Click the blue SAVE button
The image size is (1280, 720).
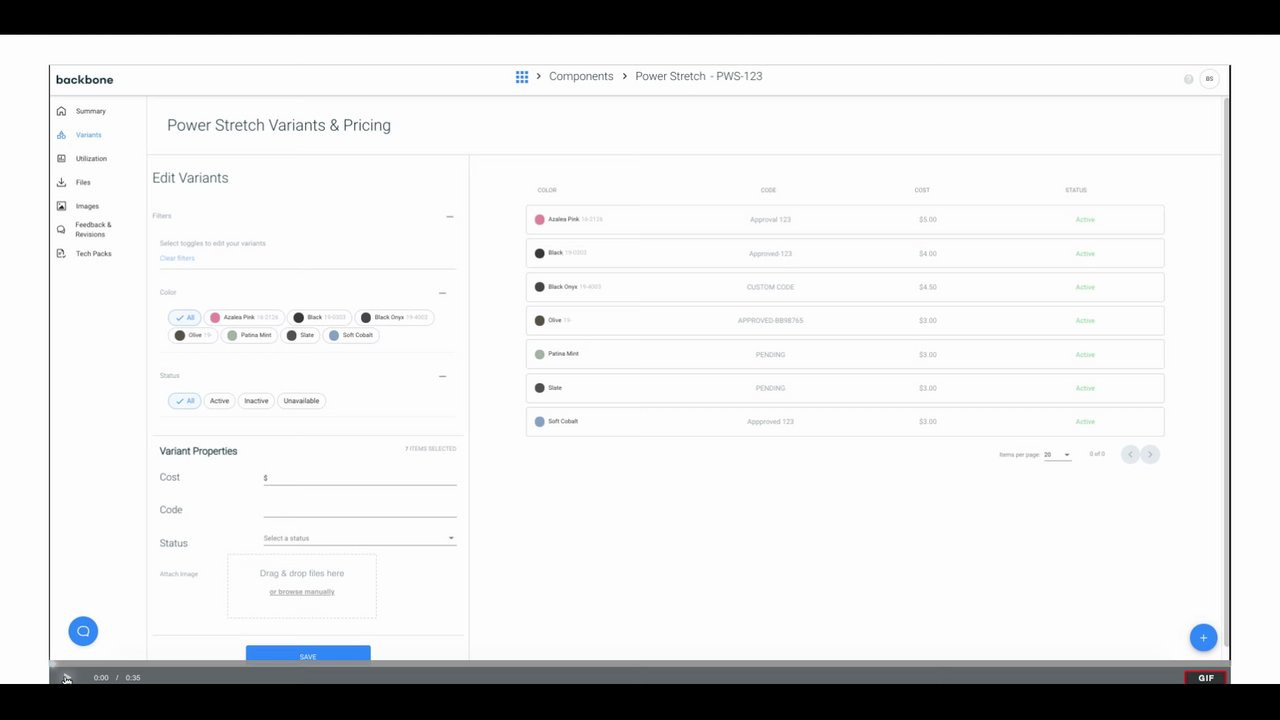[308, 654]
